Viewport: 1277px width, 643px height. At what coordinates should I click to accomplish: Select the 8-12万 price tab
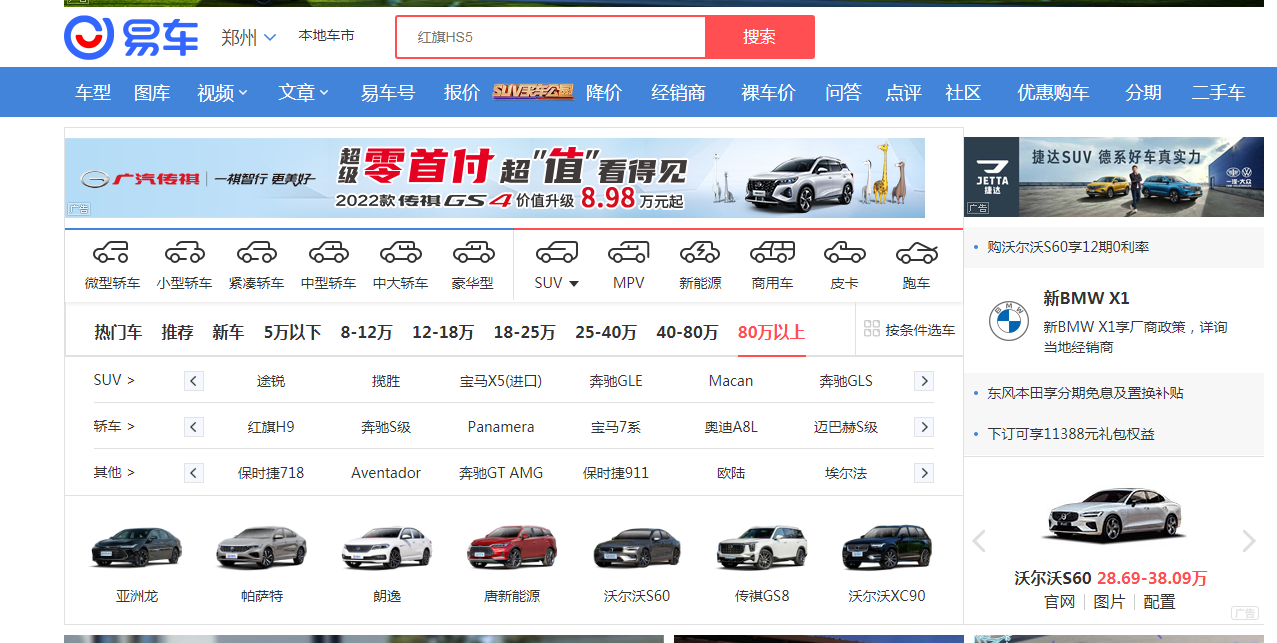click(366, 332)
